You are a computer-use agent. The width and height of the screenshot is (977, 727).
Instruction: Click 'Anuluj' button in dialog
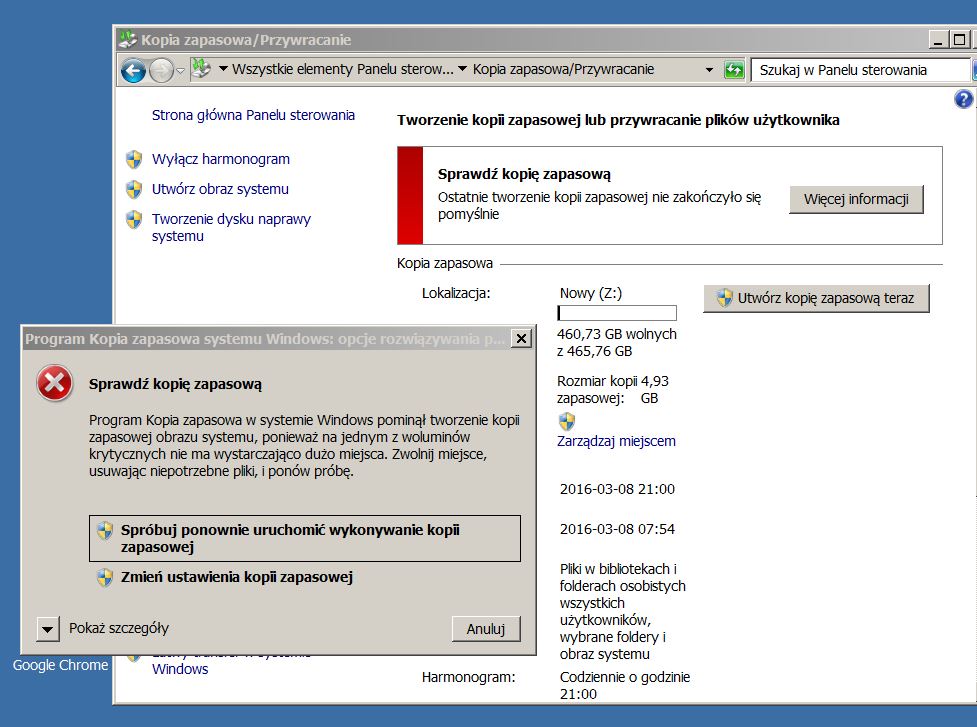486,629
